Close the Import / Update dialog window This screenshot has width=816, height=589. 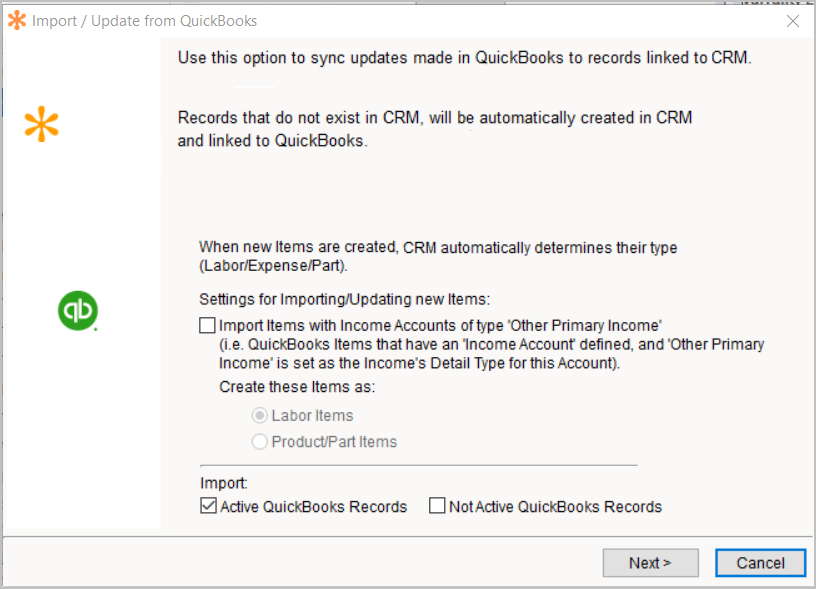click(x=792, y=20)
